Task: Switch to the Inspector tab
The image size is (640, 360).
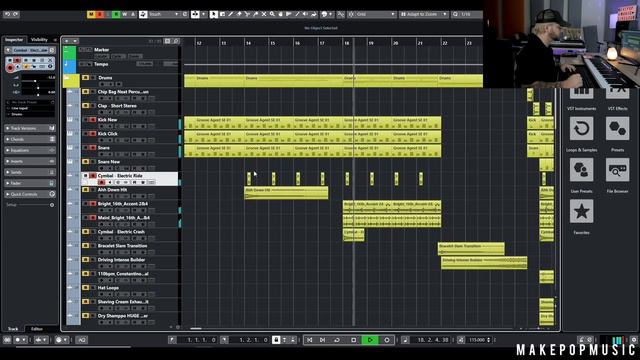Action: pyautogui.click(x=14, y=40)
